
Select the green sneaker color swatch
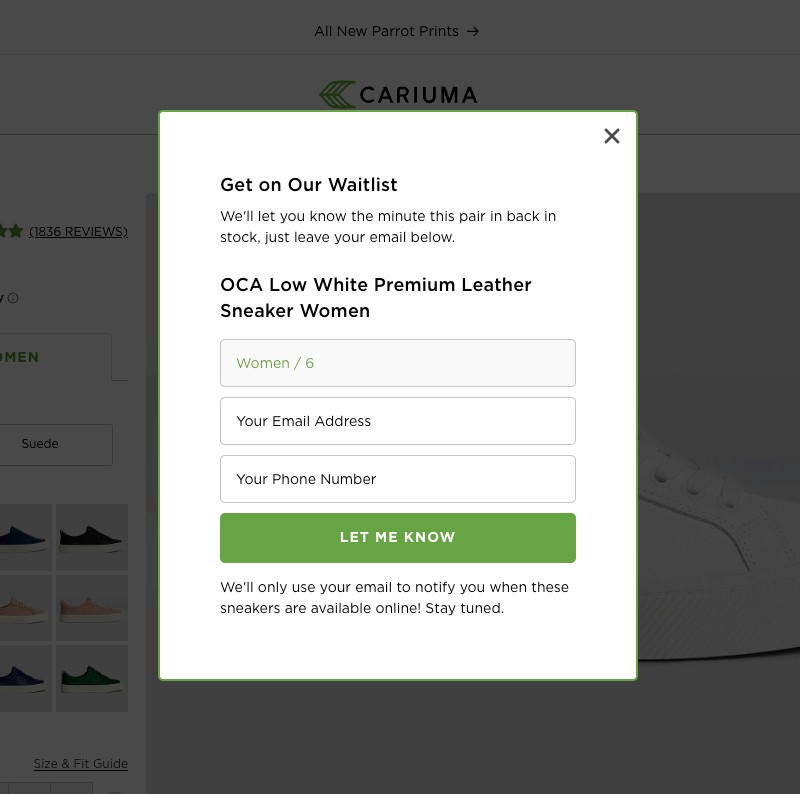(x=92, y=678)
